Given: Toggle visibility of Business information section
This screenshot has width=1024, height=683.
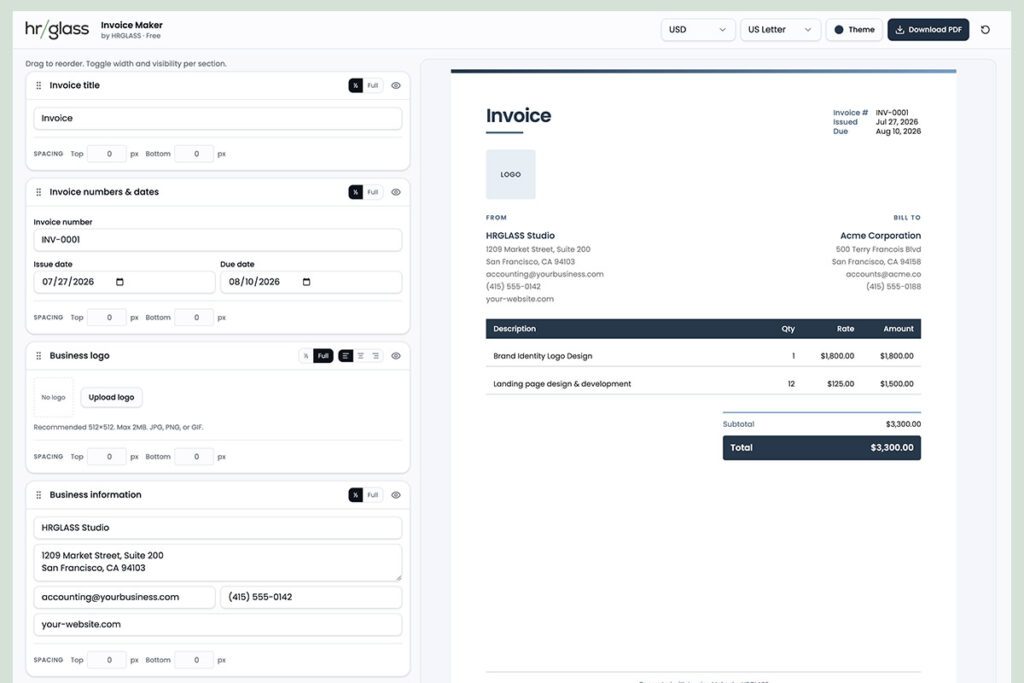Looking at the screenshot, I should pos(396,495).
